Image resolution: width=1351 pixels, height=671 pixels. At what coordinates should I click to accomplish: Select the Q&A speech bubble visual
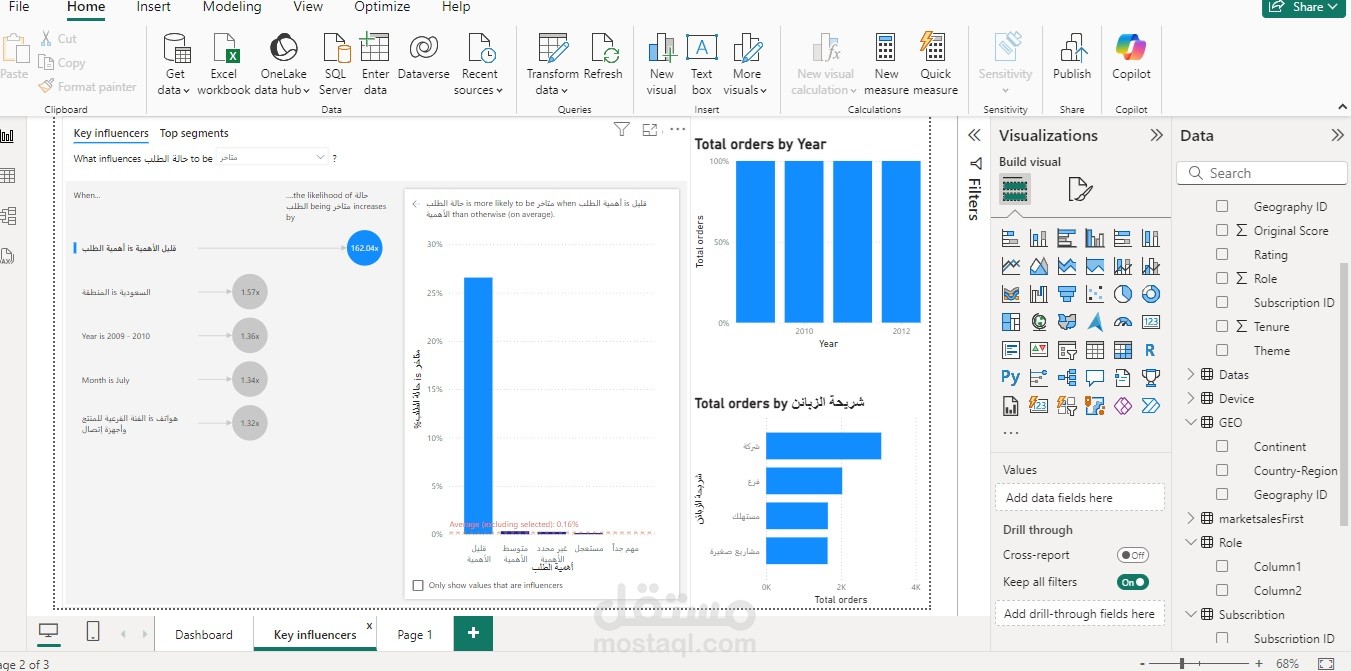(1094, 378)
